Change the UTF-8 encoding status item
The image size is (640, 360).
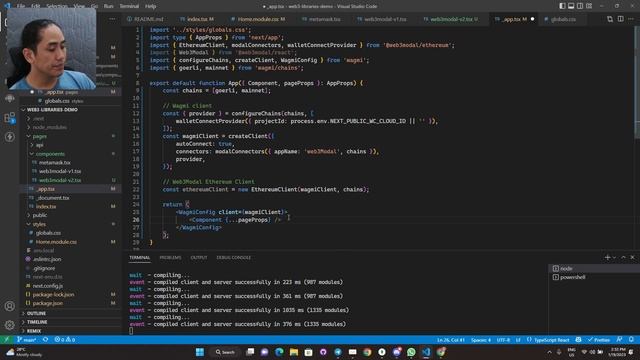pos(503,340)
